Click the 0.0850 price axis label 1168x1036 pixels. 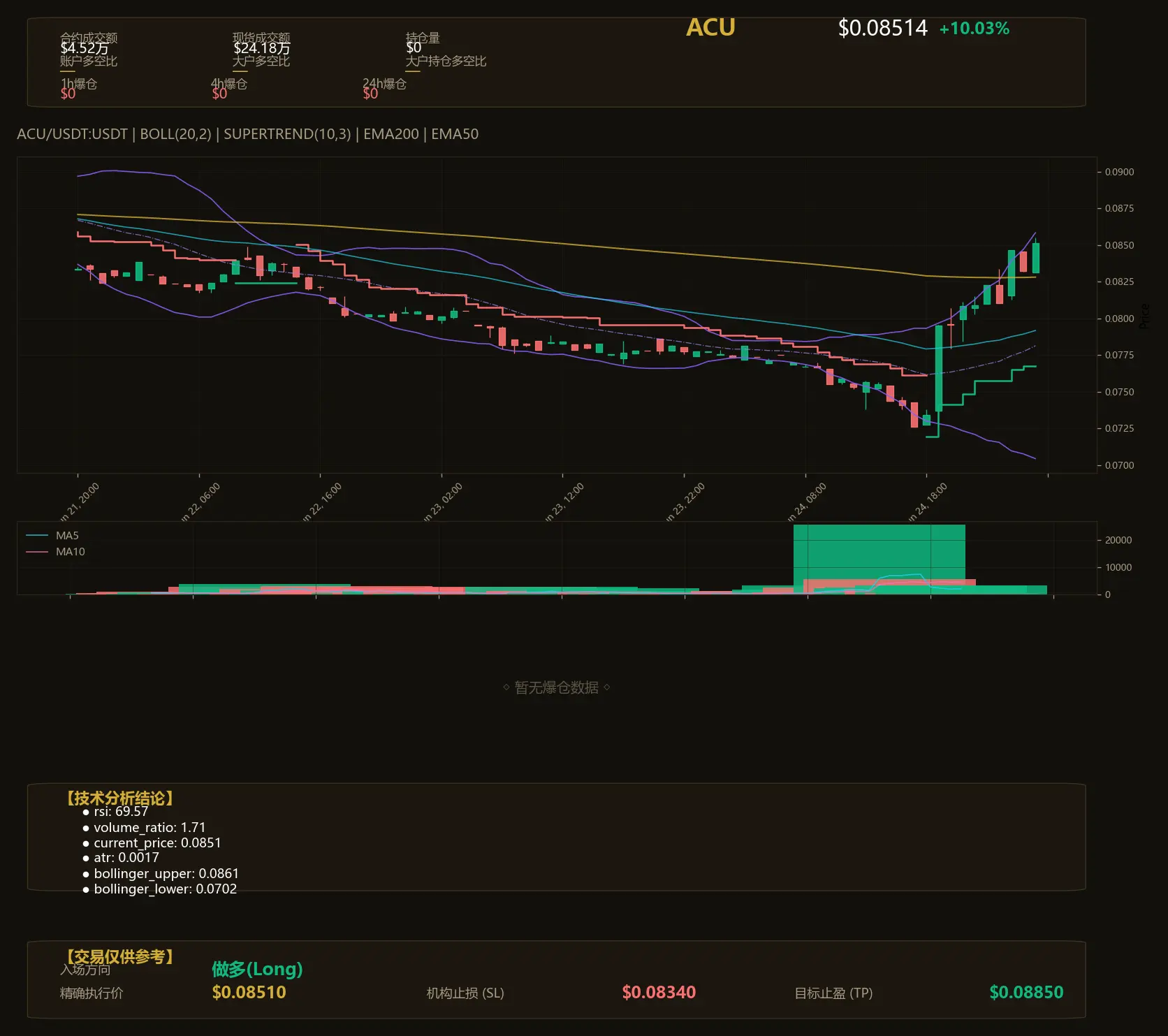(x=1119, y=245)
